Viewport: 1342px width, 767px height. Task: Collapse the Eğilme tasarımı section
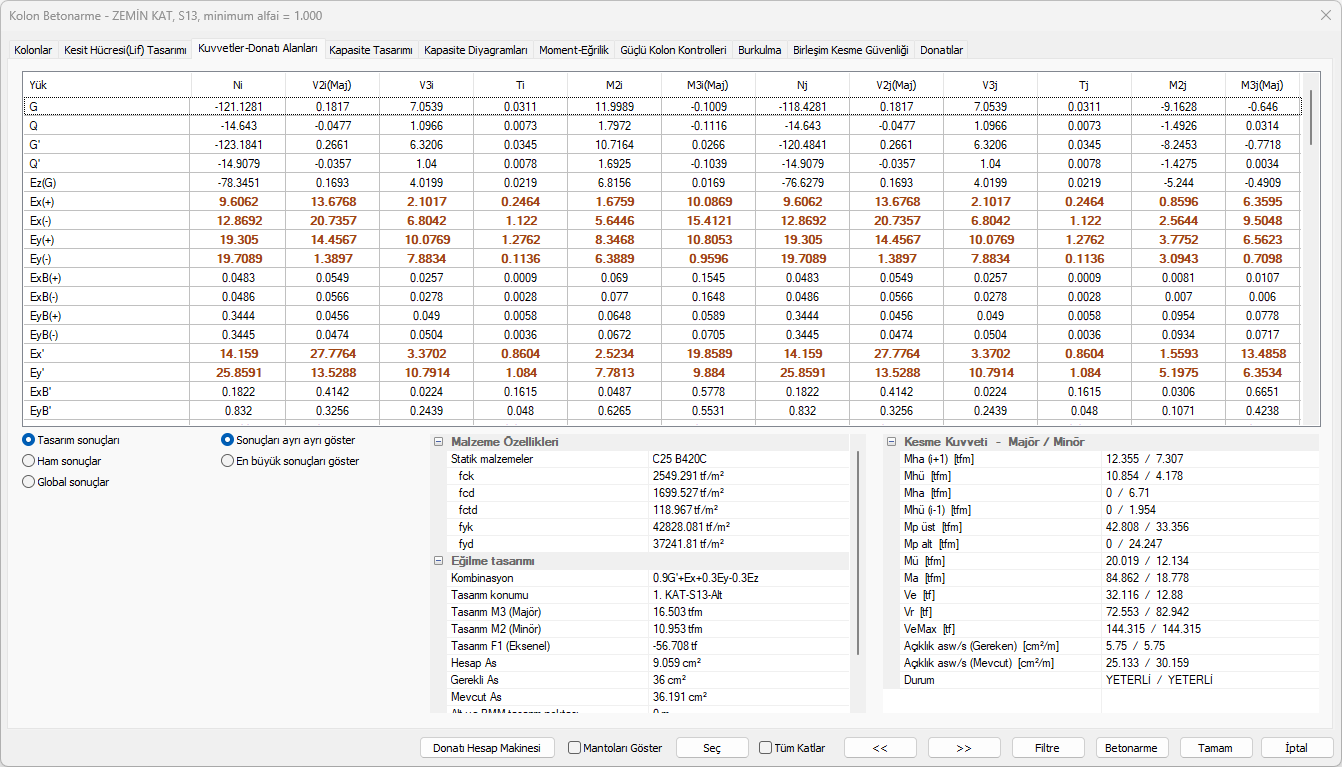click(438, 561)
